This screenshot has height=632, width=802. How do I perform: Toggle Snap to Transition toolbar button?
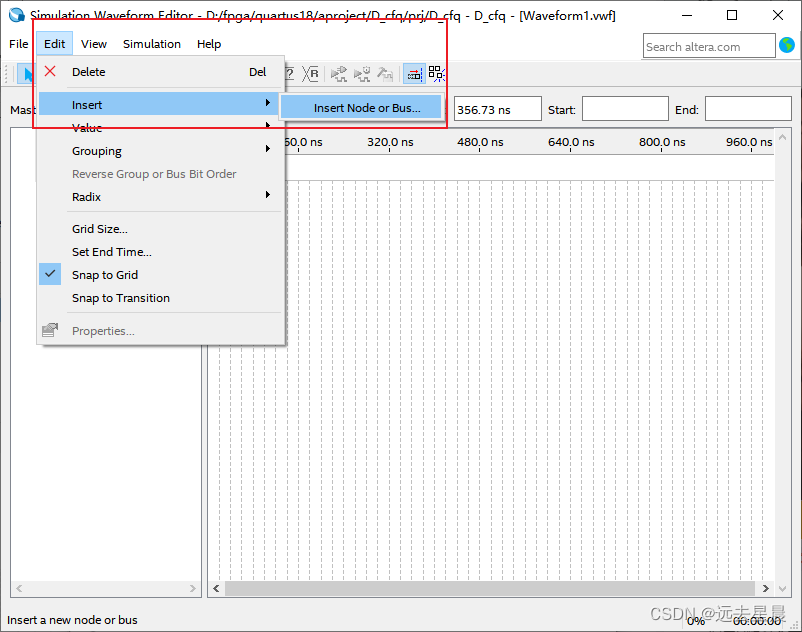(x=436, y=74)
